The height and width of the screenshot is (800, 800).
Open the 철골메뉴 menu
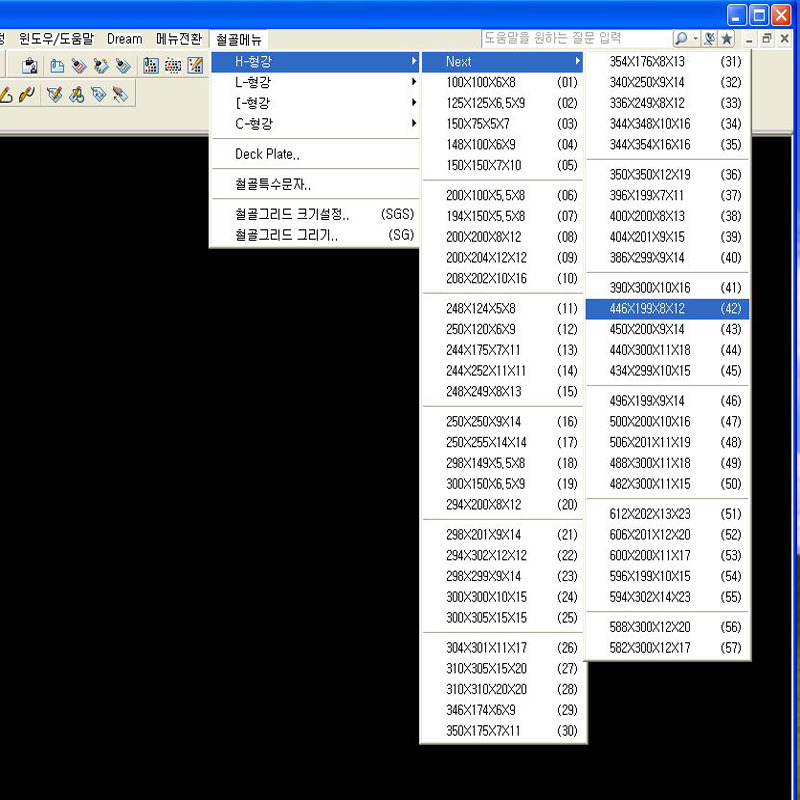pyautogui.click(x=239, y=39)
